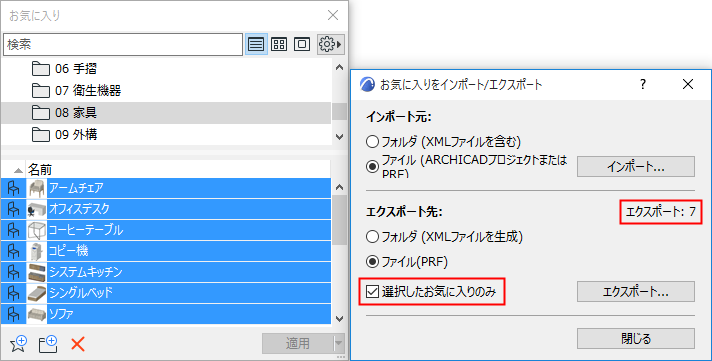Viewport: 712px width, 361px height.
Task: Click folder icon beside 09 外構
Action: [41, 134]
